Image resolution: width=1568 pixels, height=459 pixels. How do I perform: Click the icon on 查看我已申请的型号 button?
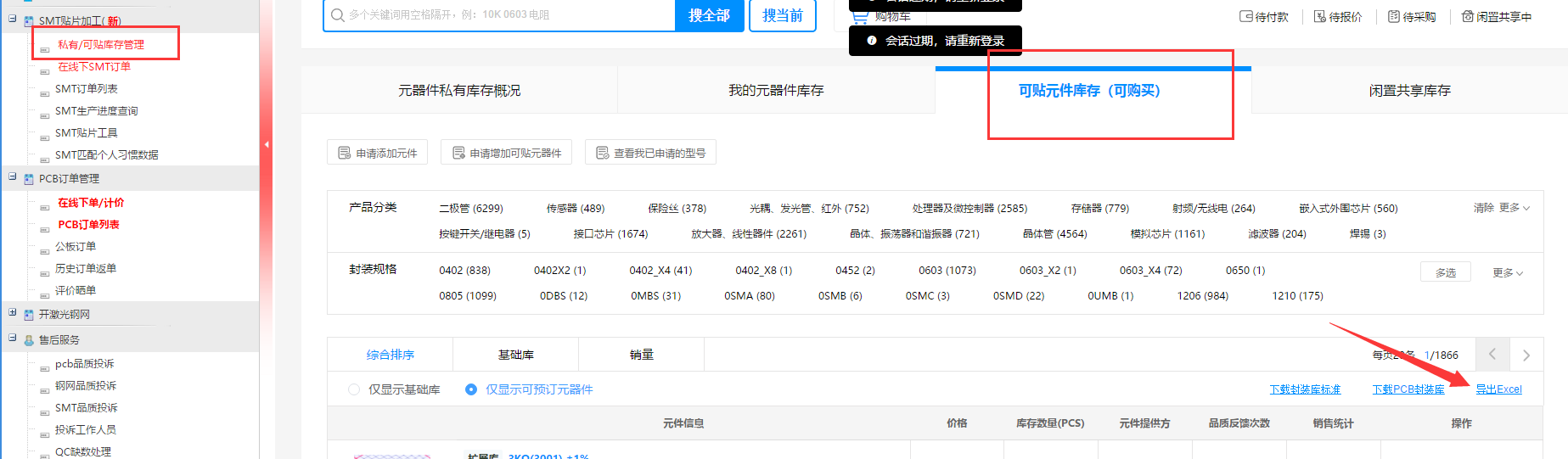(x=603, y=153)
